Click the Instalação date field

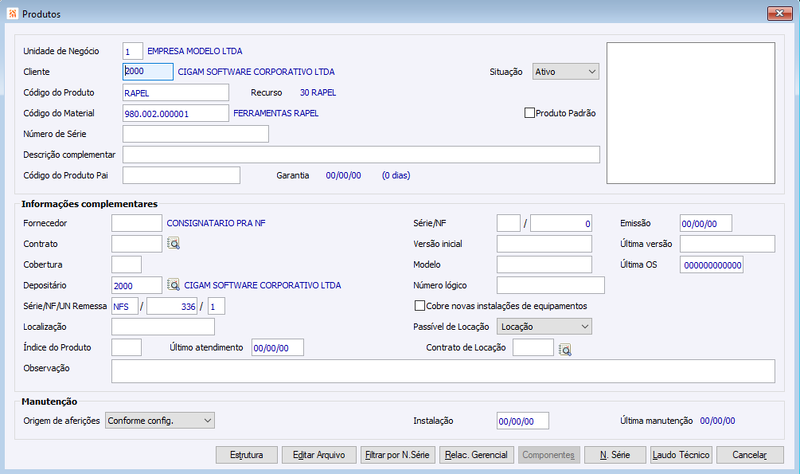click(523, 421)
